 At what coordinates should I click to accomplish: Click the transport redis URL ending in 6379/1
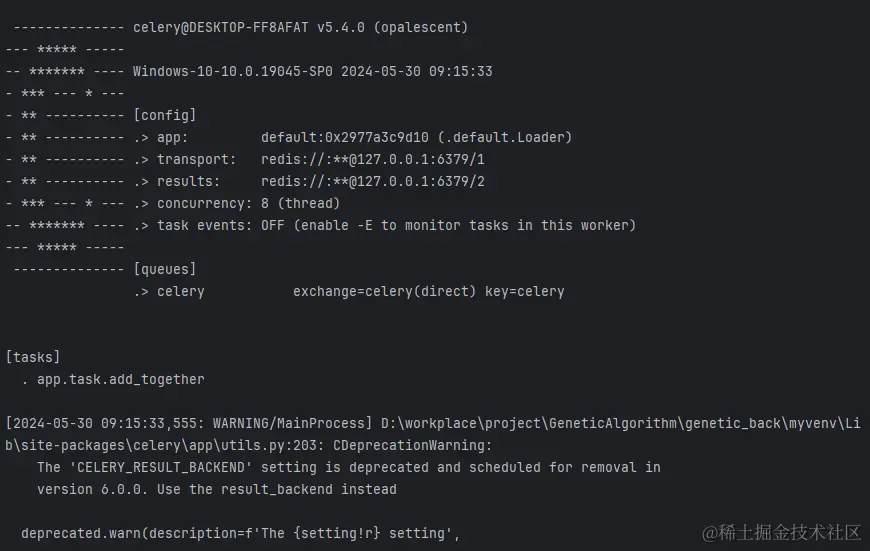click(x=373, y=159)
